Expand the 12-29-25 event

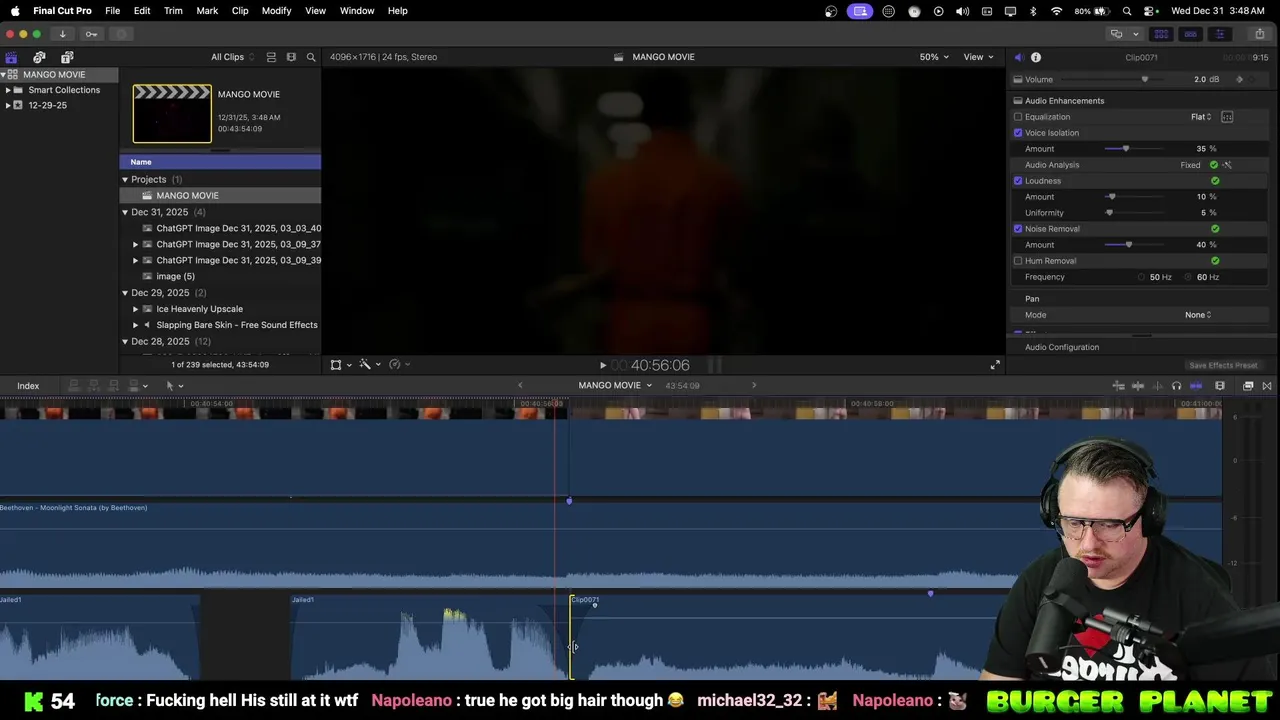[8, 105]
